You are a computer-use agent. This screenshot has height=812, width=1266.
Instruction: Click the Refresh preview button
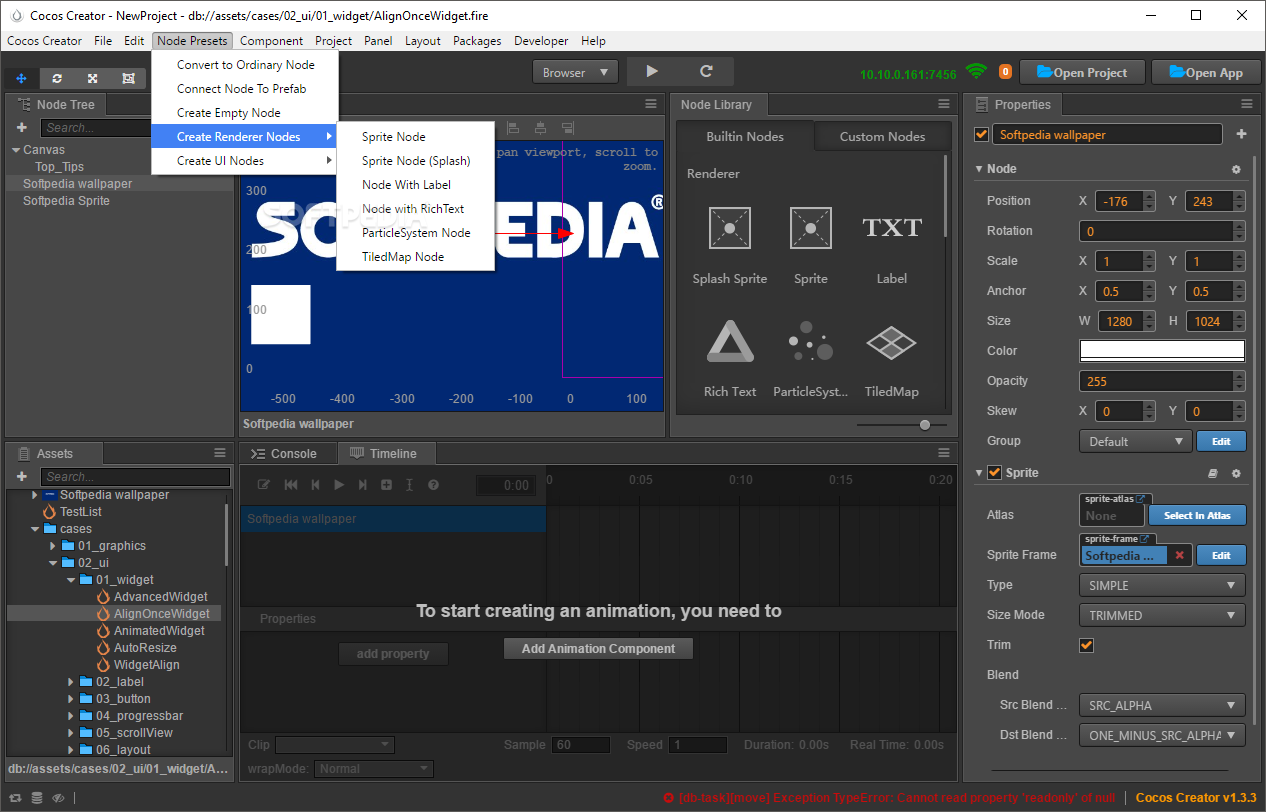point(706,72)
